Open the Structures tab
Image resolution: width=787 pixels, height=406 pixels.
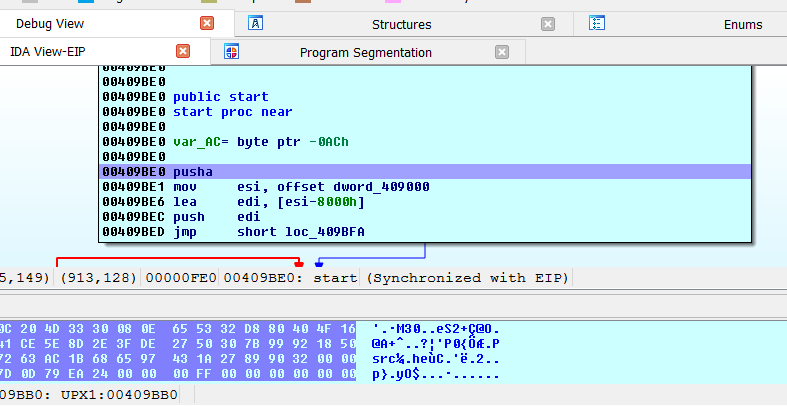click(401, 24)
